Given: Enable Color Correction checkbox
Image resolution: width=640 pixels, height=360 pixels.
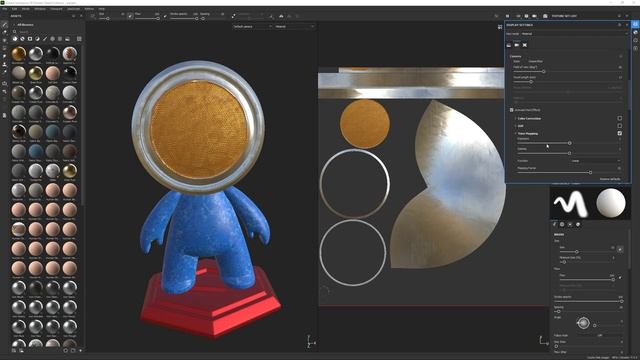Looking at the screenshot, I should (620, 118).
